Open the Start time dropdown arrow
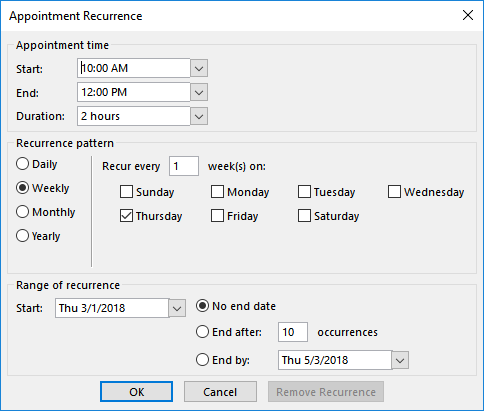484x411 pixels. click(x=199, y=68)
